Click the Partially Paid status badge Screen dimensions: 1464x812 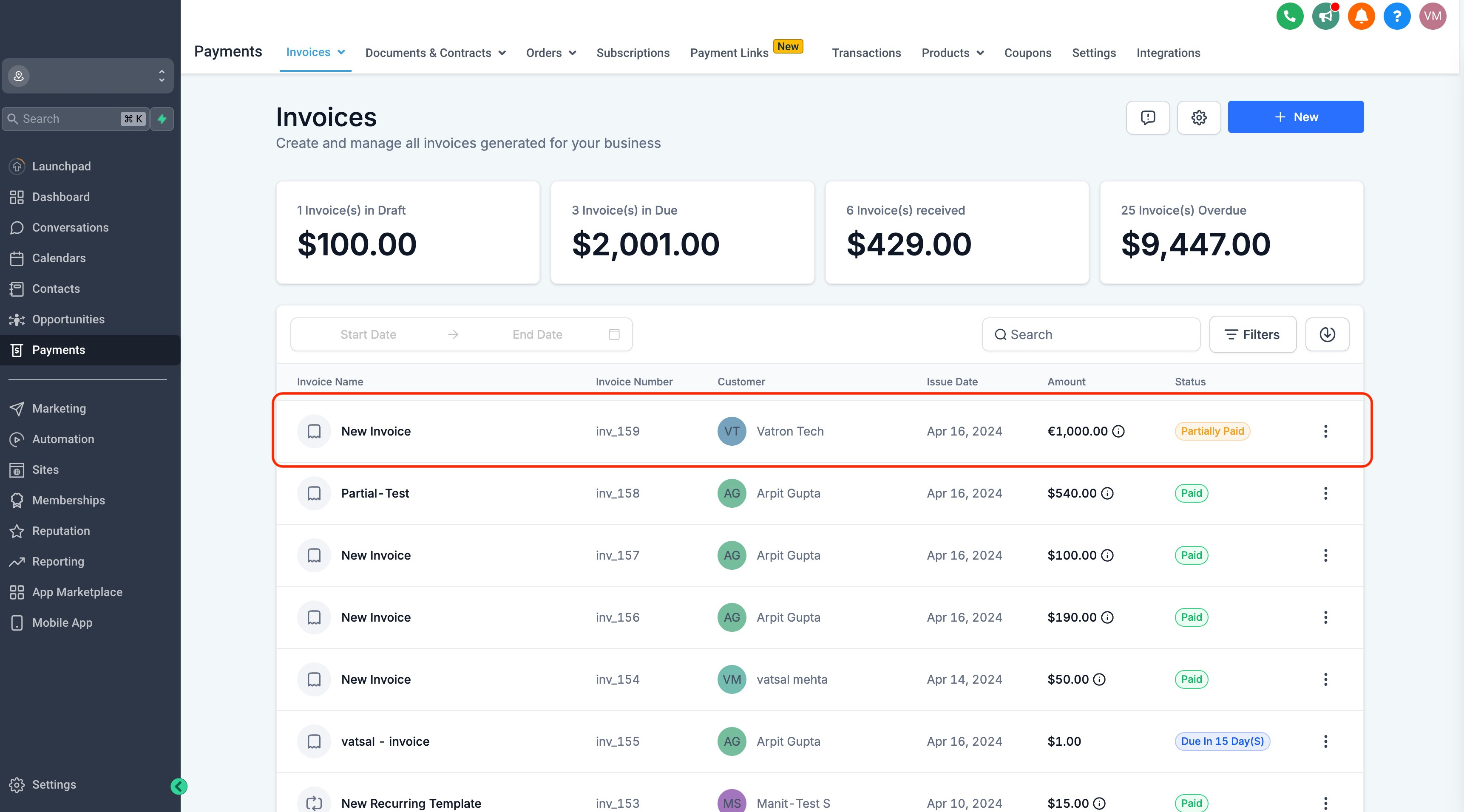(1211, 431)
